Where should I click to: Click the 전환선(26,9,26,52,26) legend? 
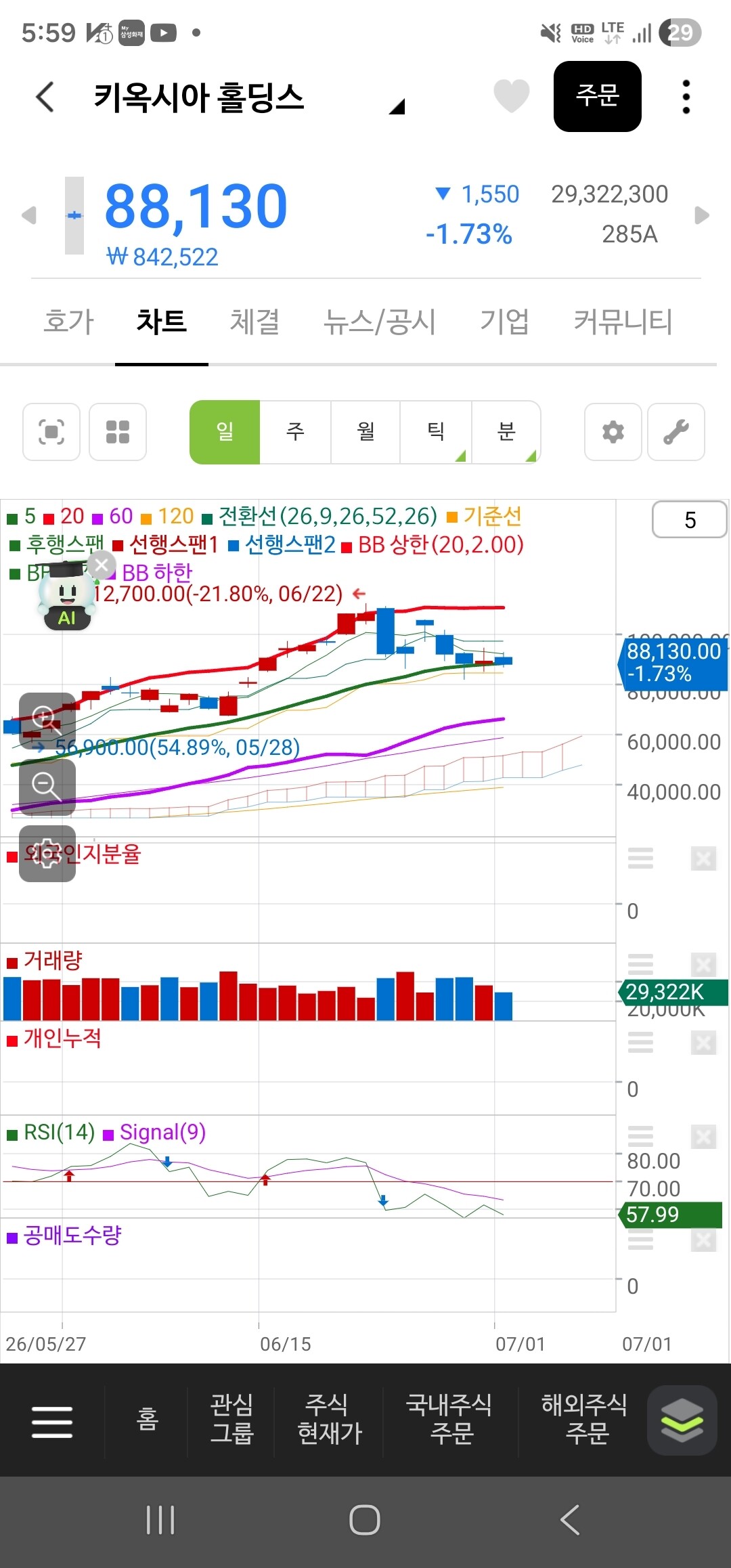point(320,517)
